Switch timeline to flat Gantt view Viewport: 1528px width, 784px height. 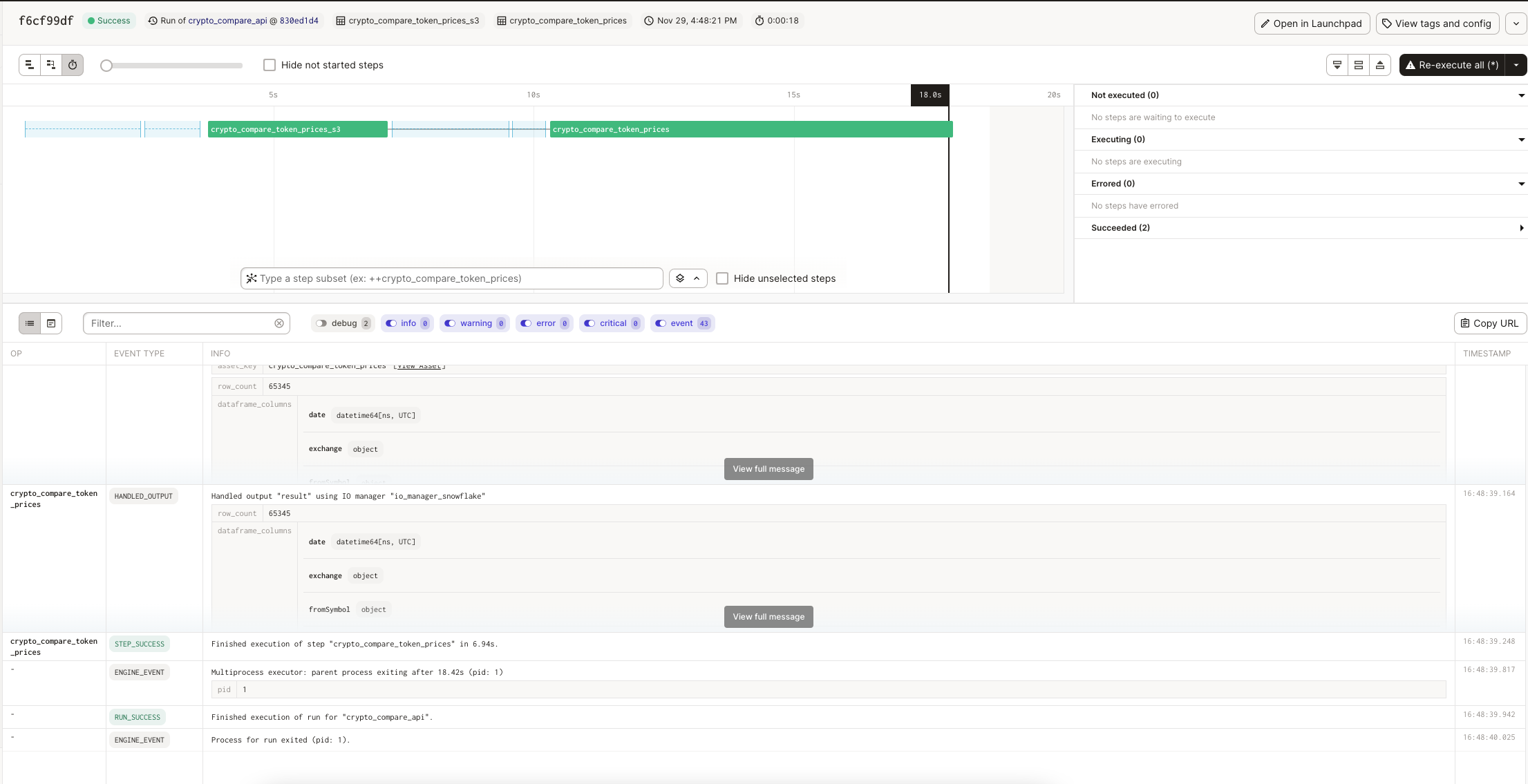coord(29,64)
